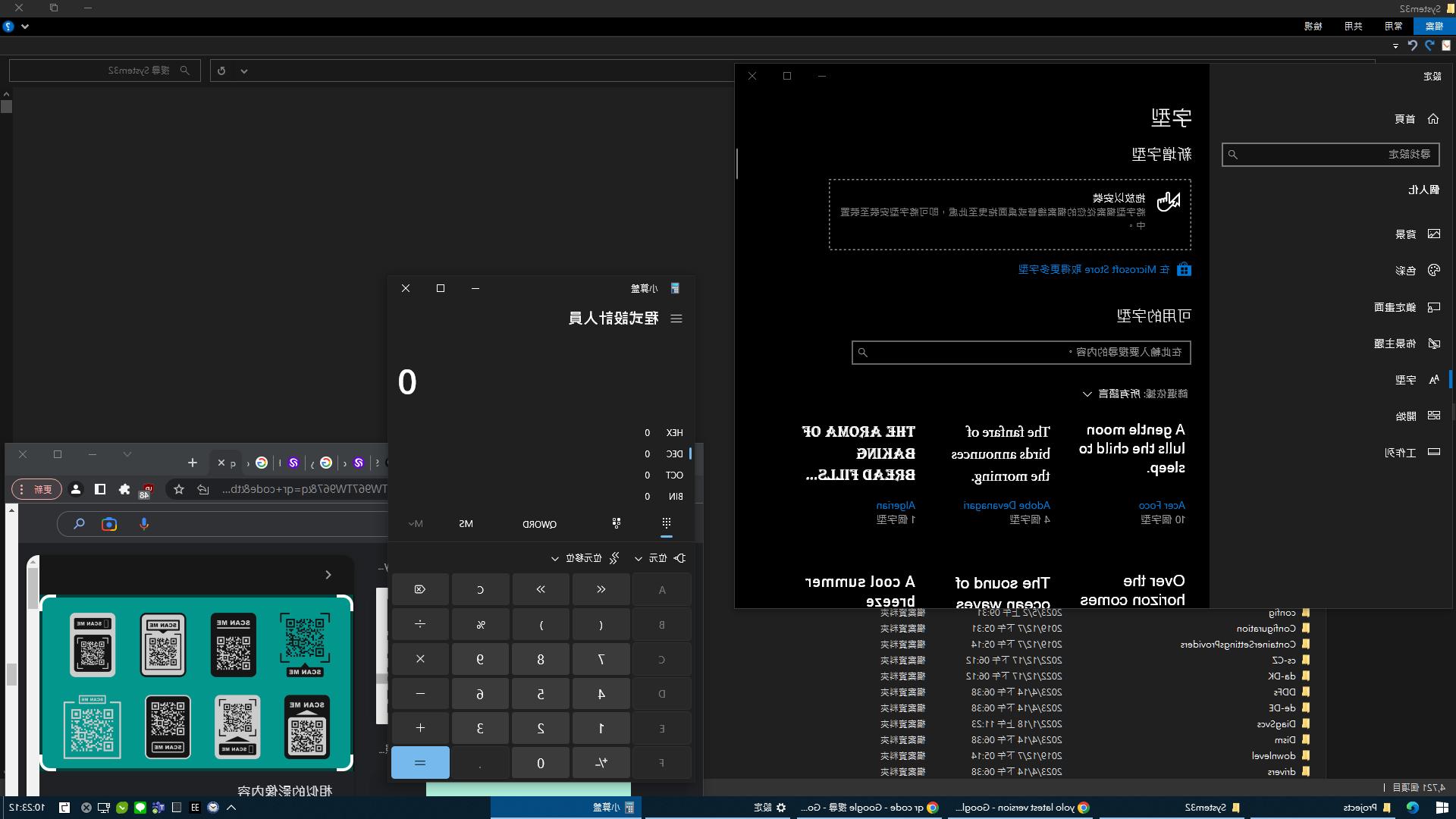Click the Settings 尋找設定 search field
The height and width of the screenshot is (819, 1456).
click(1331, 155)
